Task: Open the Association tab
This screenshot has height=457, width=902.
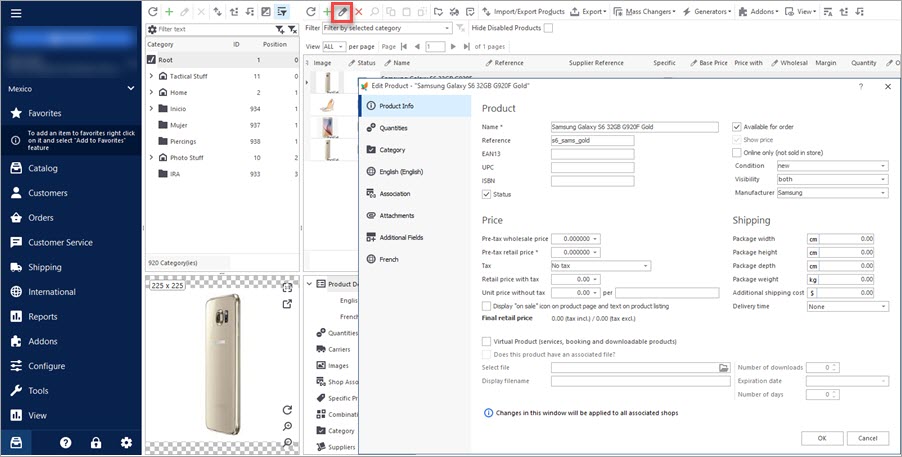Action: [414, 193]
